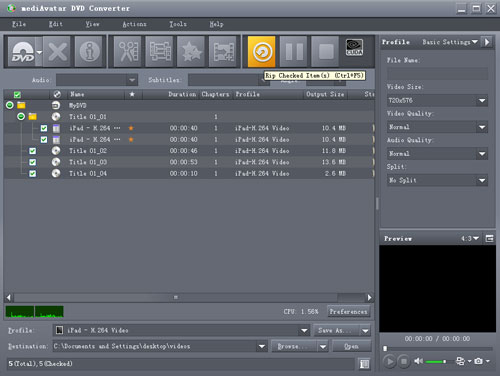The width and height of the screenshot is (500, 376).
Task: Uncheck Title 01_03 checkbox
Action: [x=32, y=162]
